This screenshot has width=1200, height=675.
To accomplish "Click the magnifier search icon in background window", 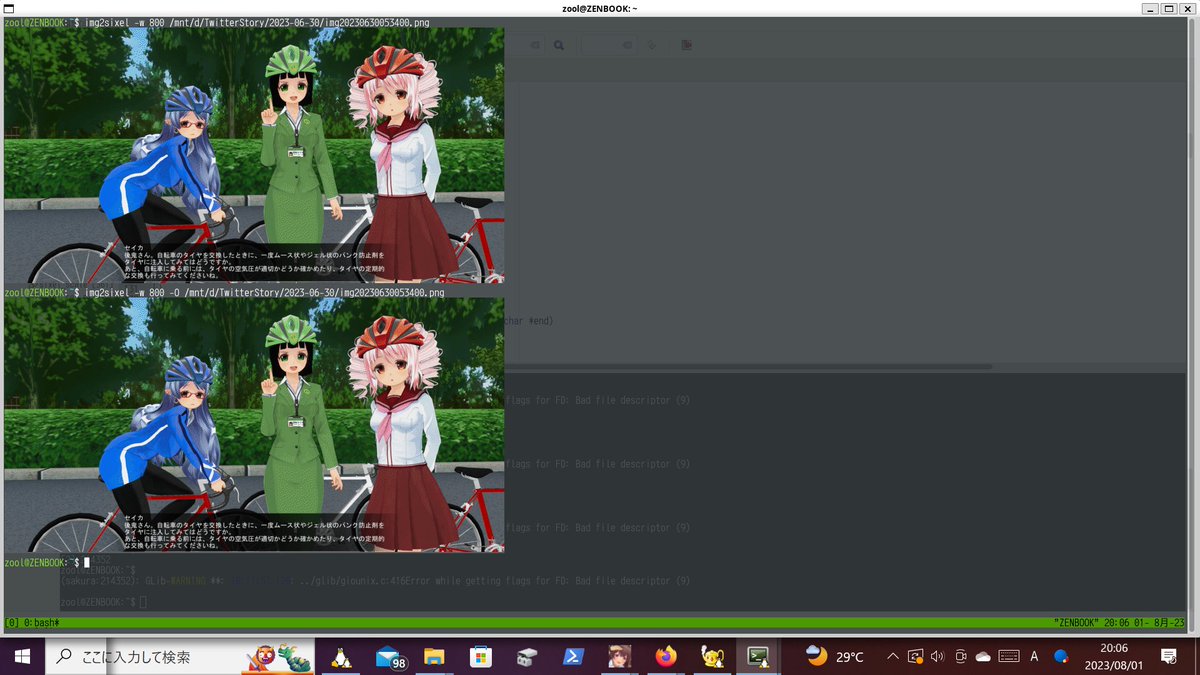I will (x=559, y=45).
